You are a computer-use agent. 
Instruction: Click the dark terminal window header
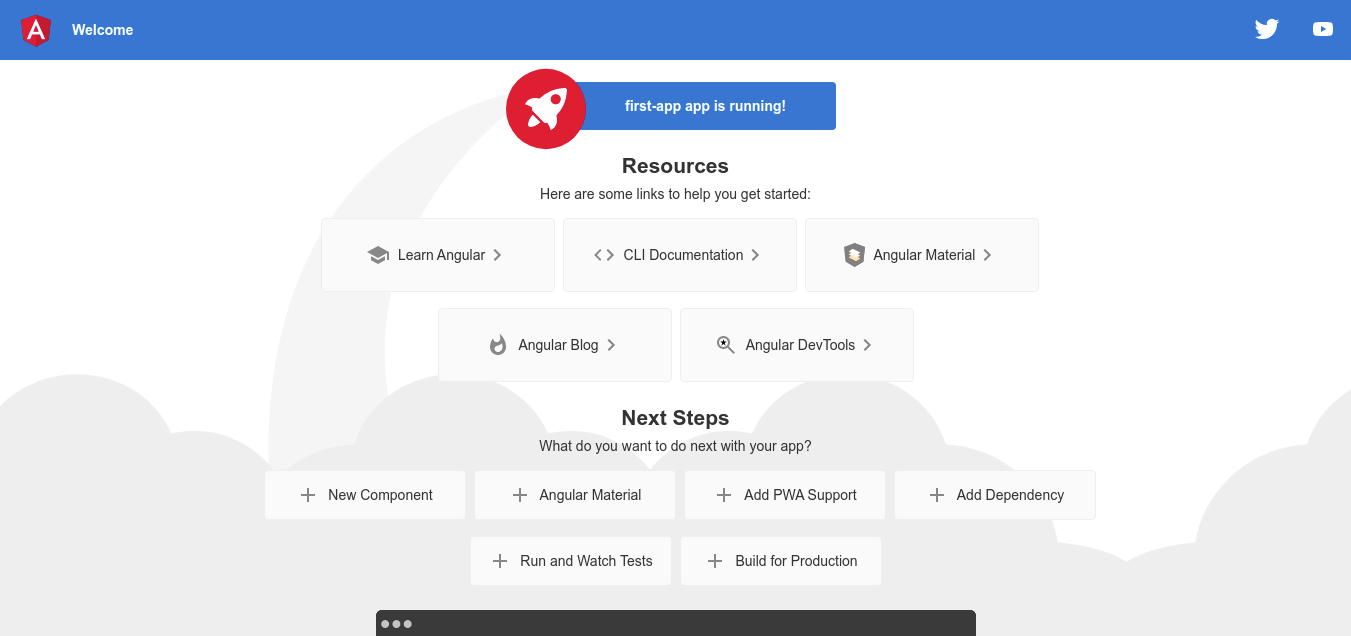tap(676, 623)
